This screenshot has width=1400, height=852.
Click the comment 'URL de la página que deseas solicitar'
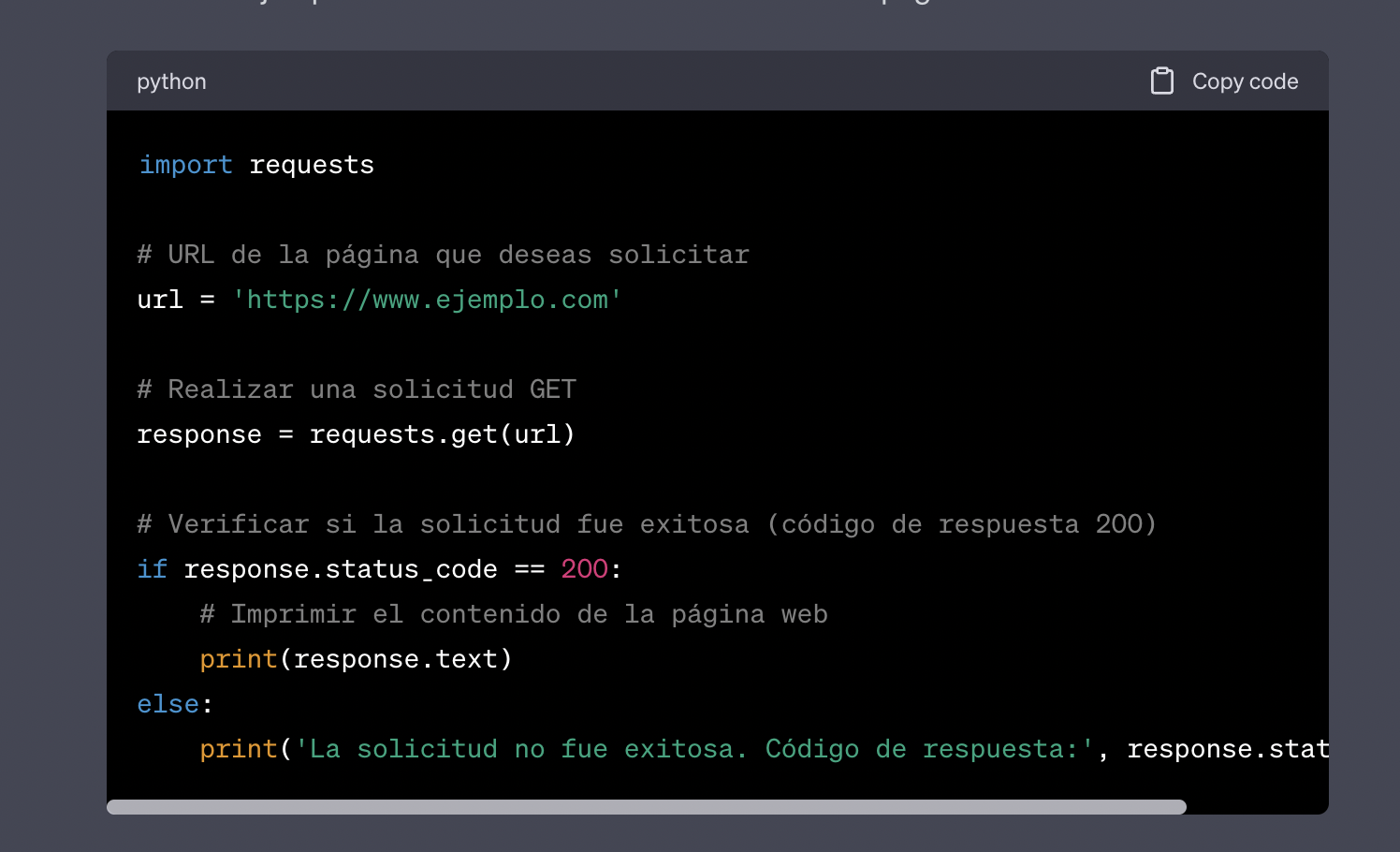(x=442, y=254)
